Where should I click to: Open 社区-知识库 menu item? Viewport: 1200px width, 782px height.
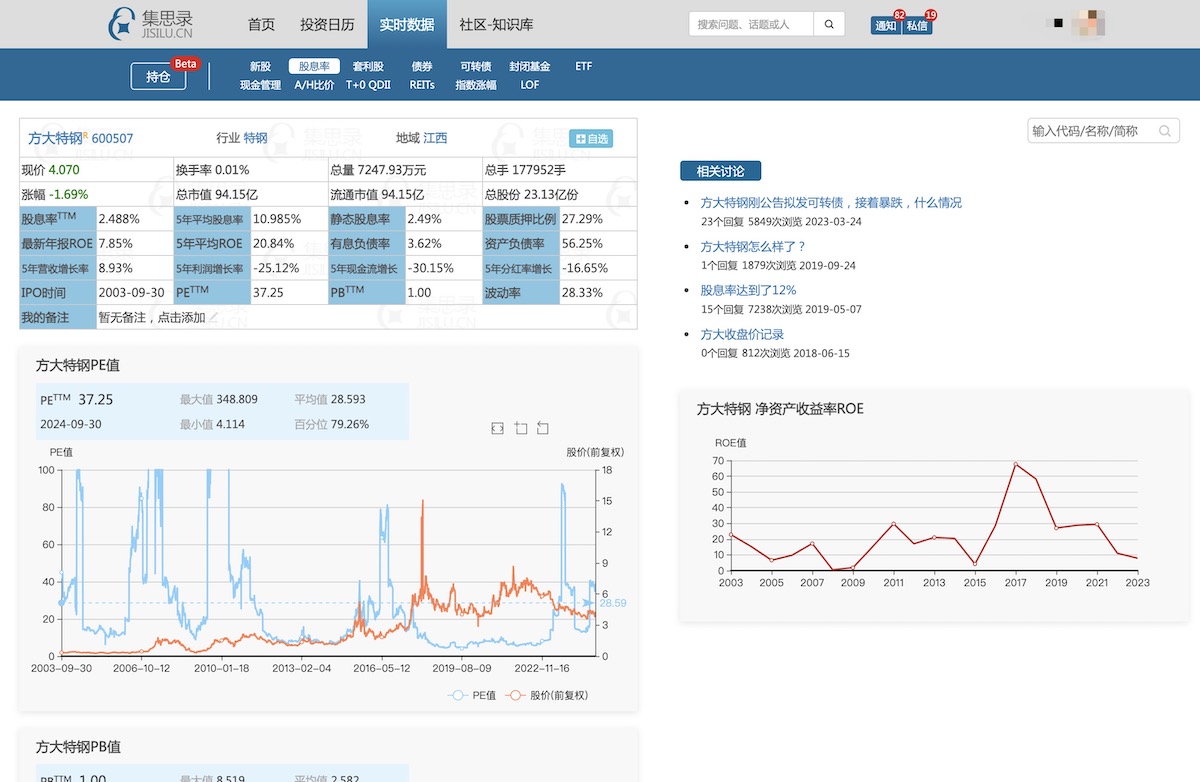click(x=496, y=24)
